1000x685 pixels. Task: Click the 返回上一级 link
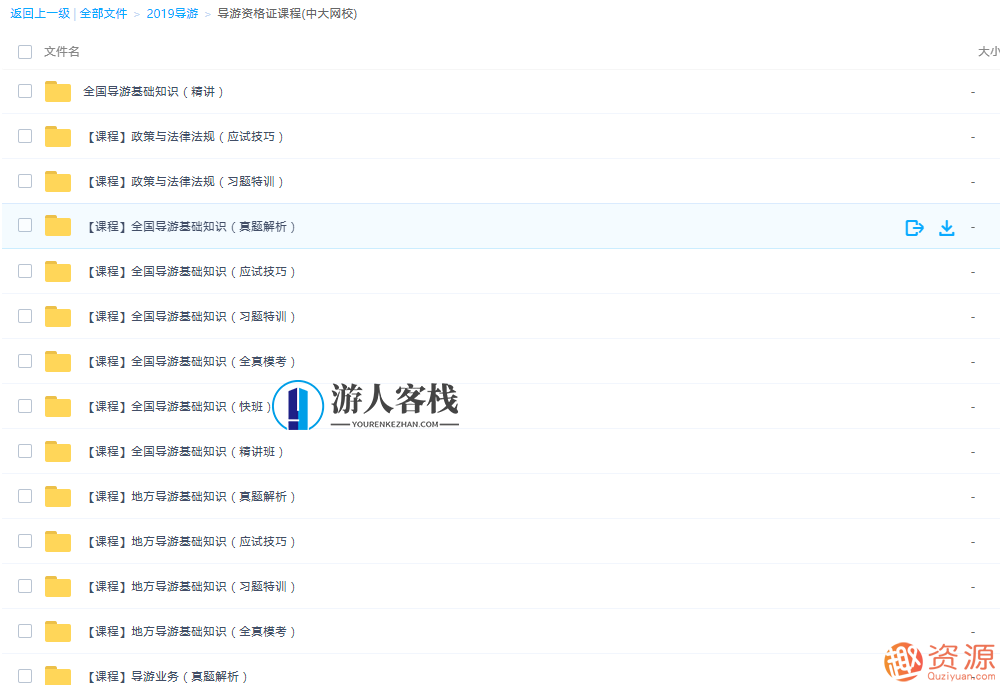pos(40,14)
